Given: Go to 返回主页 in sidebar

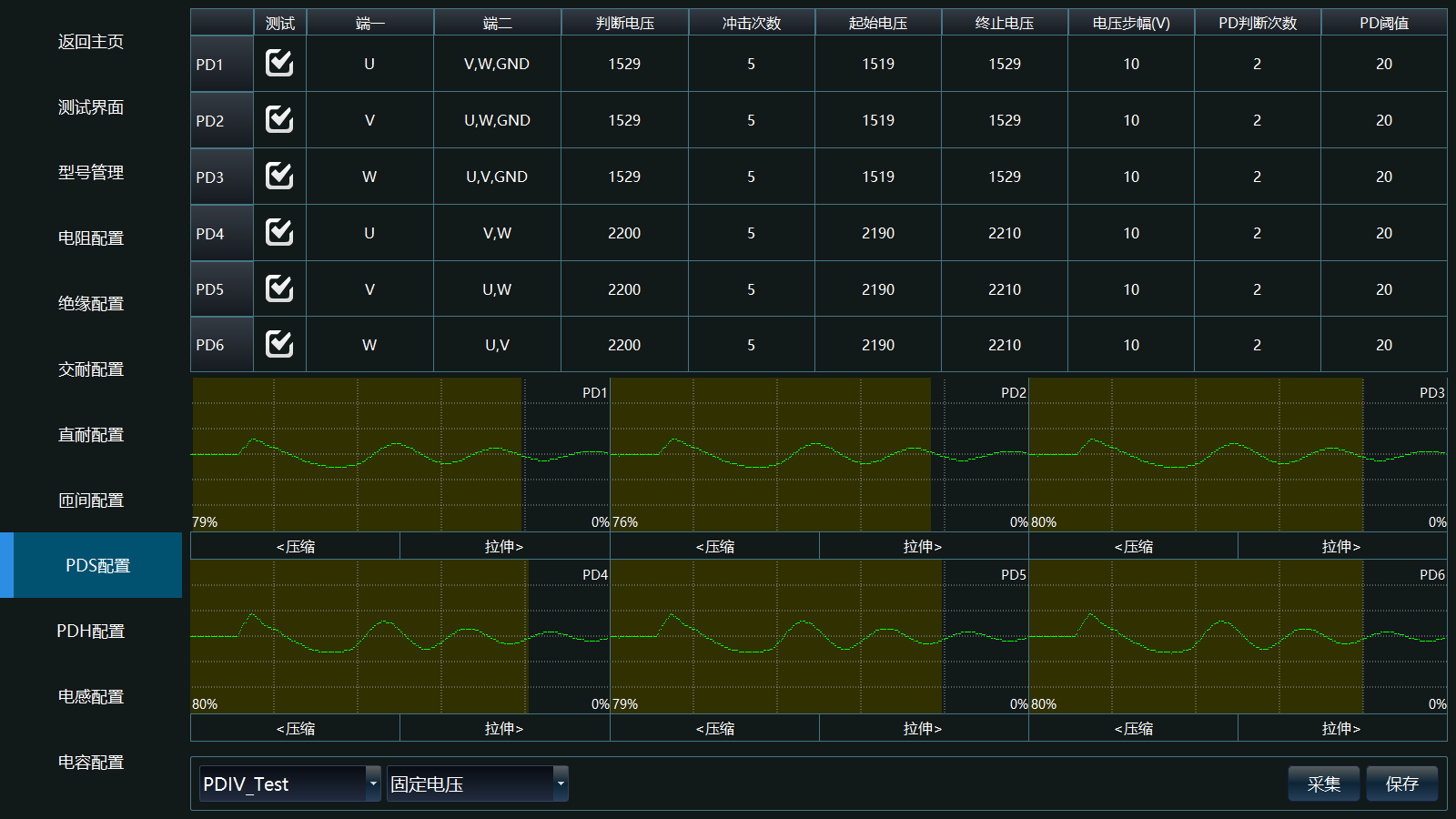Looking at the screenshot, I should [x=91, y=42].
